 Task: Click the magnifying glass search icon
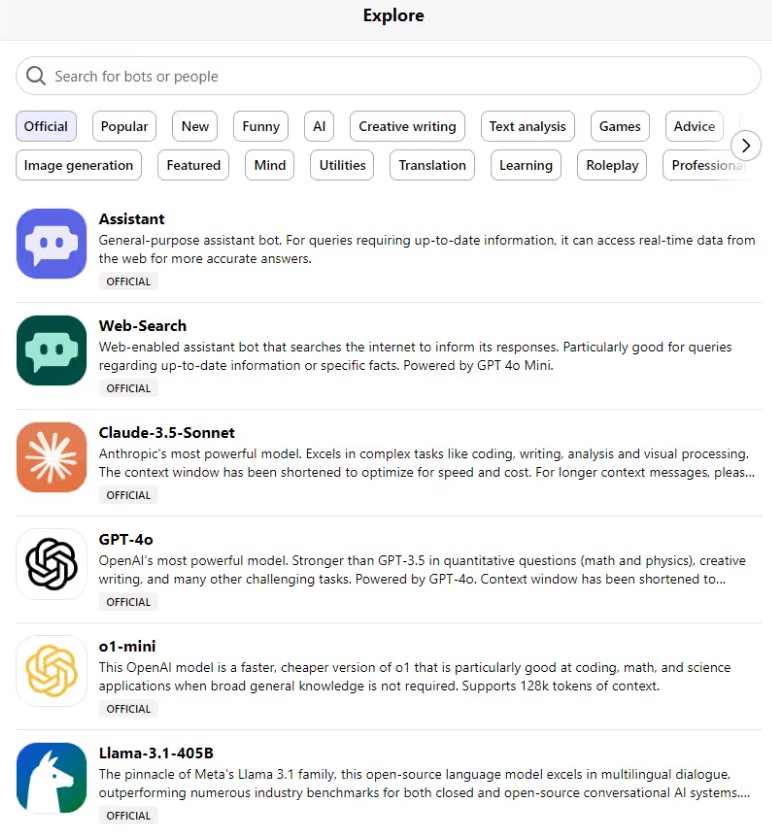pos(36,76)
